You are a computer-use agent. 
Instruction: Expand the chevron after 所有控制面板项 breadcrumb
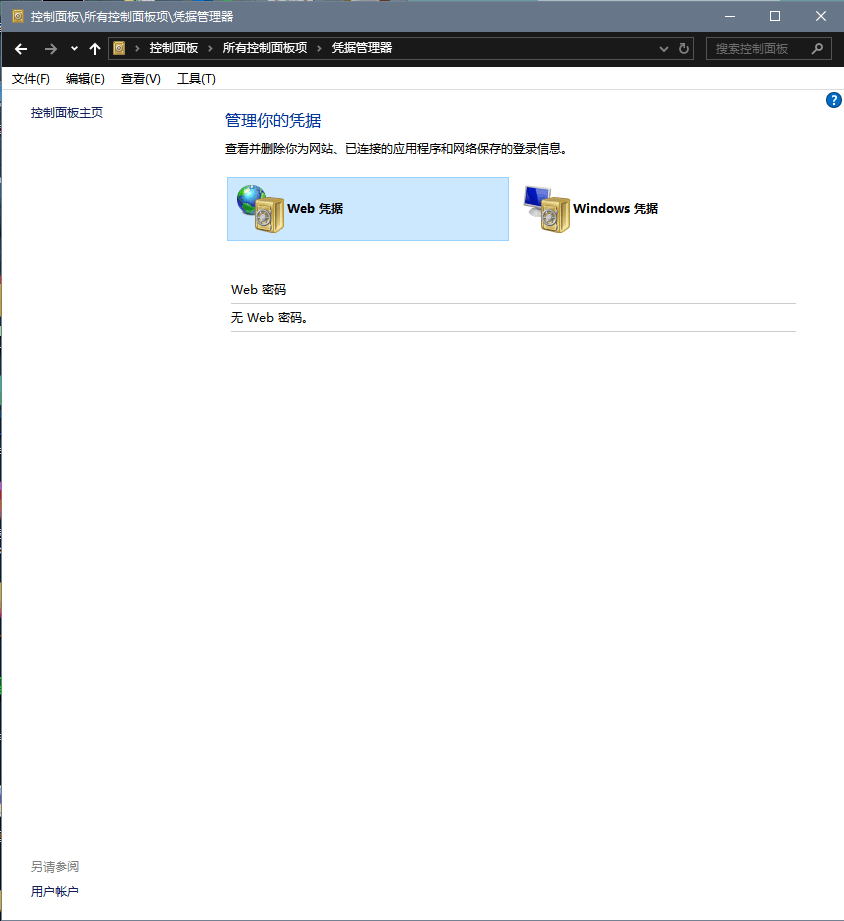click(x=320, y=48)
